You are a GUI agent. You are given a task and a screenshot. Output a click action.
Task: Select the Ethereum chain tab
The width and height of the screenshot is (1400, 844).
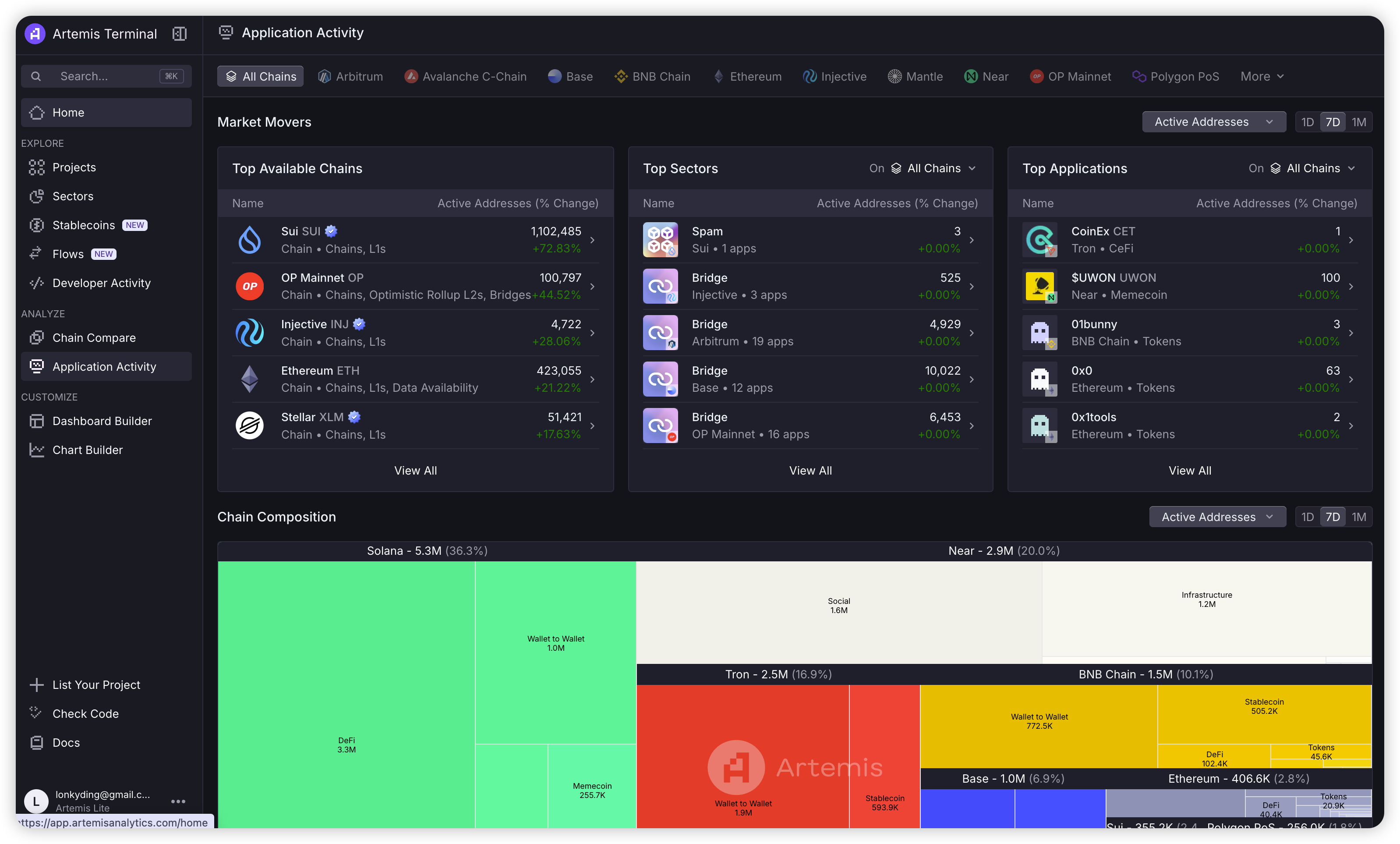(x=747, y=77)
